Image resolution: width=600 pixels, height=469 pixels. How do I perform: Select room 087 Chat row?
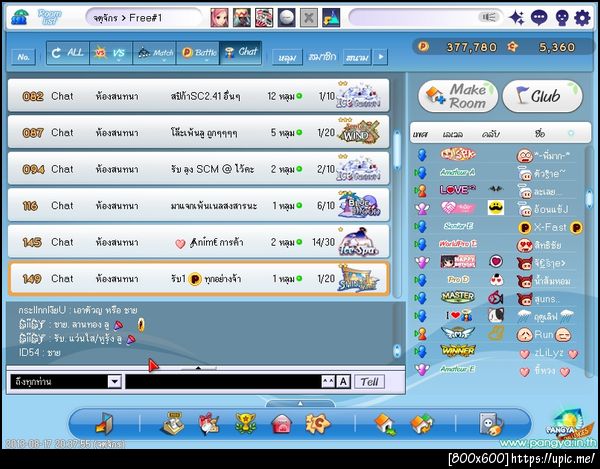(x=199, y=132)
